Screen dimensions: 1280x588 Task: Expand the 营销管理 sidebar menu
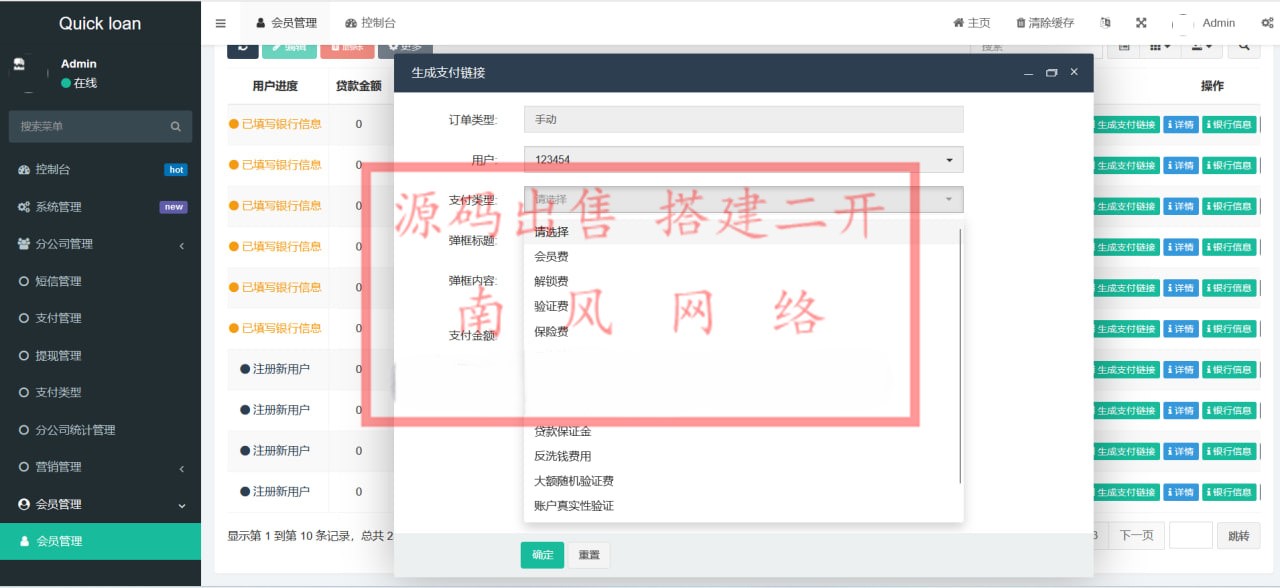(x=100, y=467)
